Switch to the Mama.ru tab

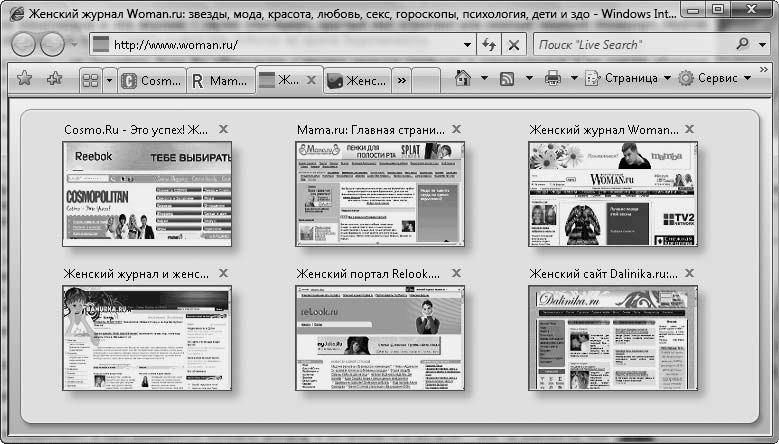tap(220, 80)
